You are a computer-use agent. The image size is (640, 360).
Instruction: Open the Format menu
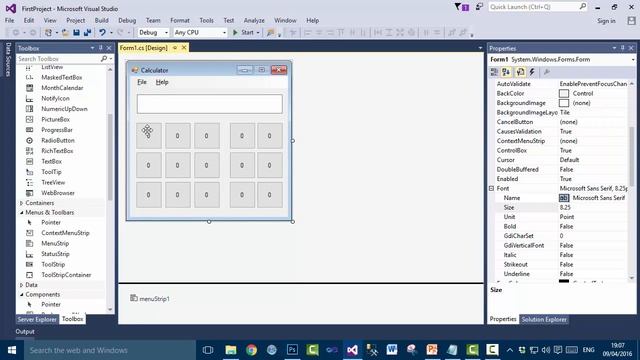(180, 20)
